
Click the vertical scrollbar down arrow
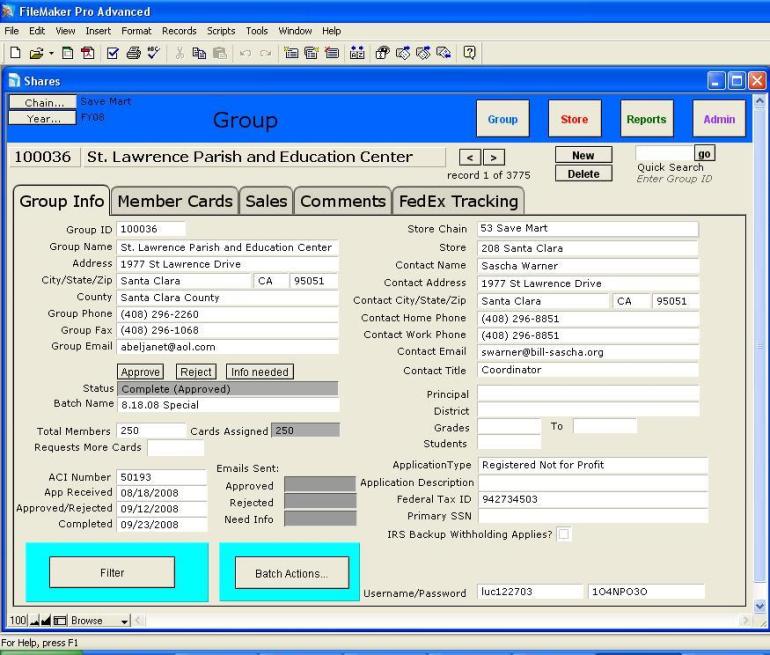click(x=759, y=606)
